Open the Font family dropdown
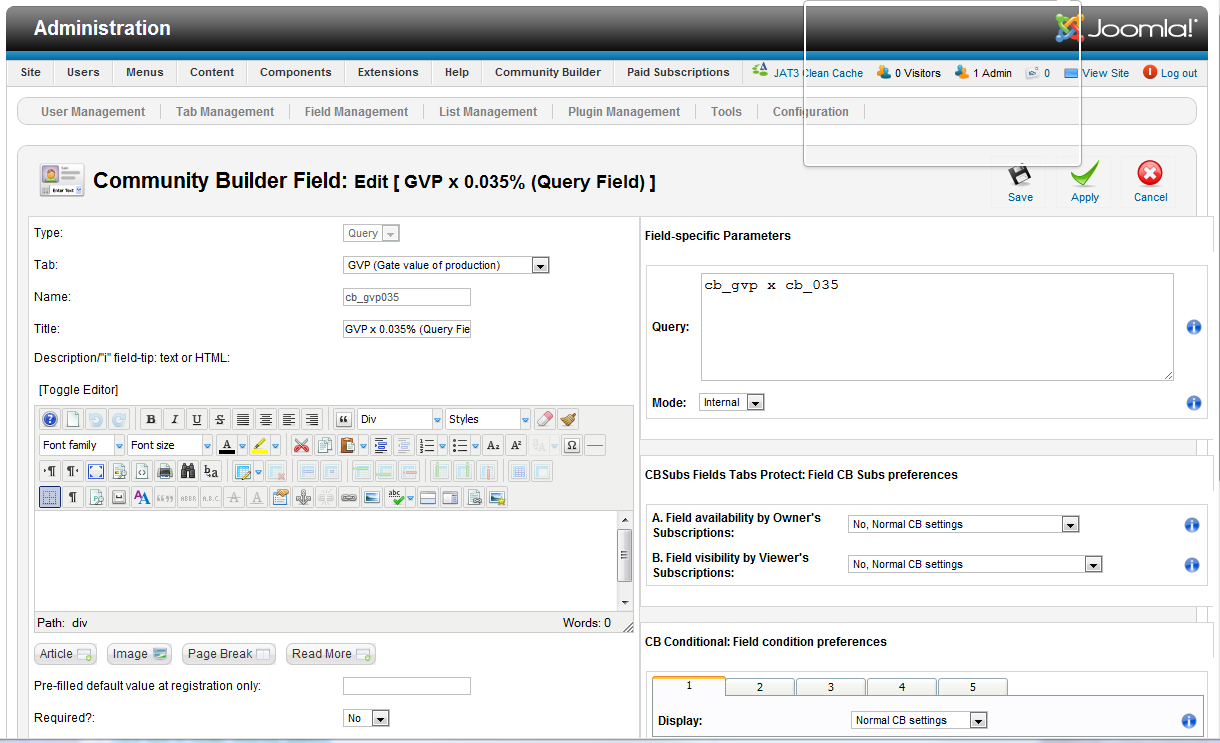 tap(82, 445)
